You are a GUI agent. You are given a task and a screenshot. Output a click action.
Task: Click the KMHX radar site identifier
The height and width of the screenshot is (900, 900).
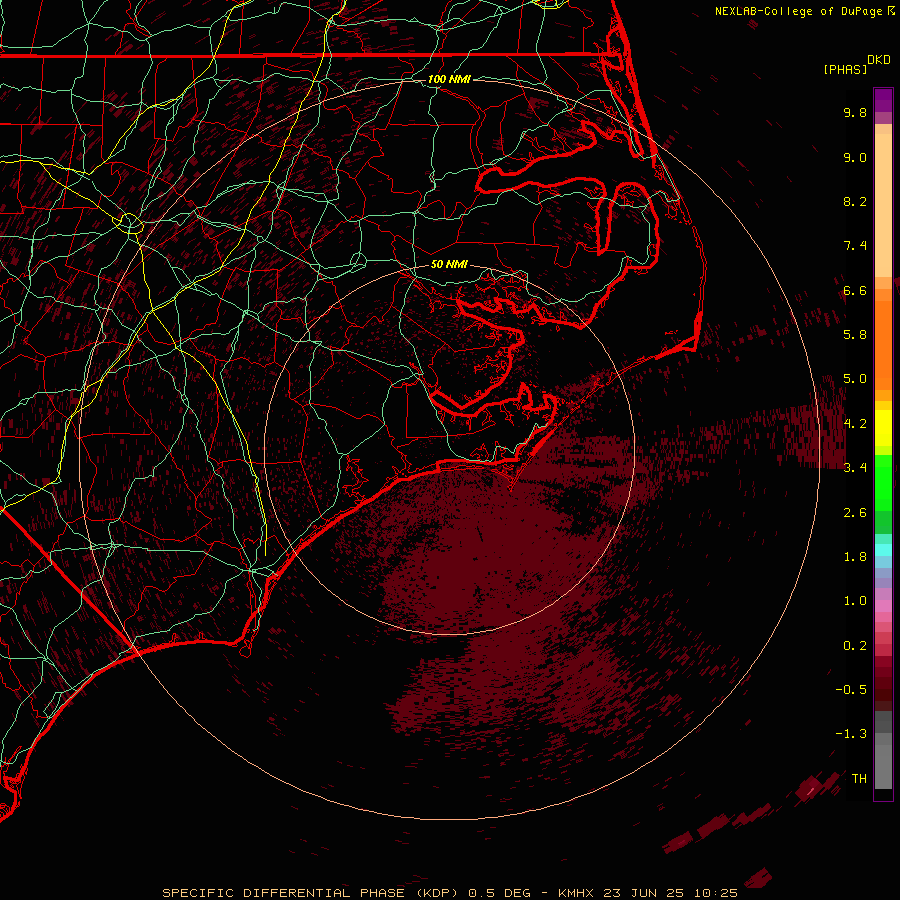click(575, 893)
